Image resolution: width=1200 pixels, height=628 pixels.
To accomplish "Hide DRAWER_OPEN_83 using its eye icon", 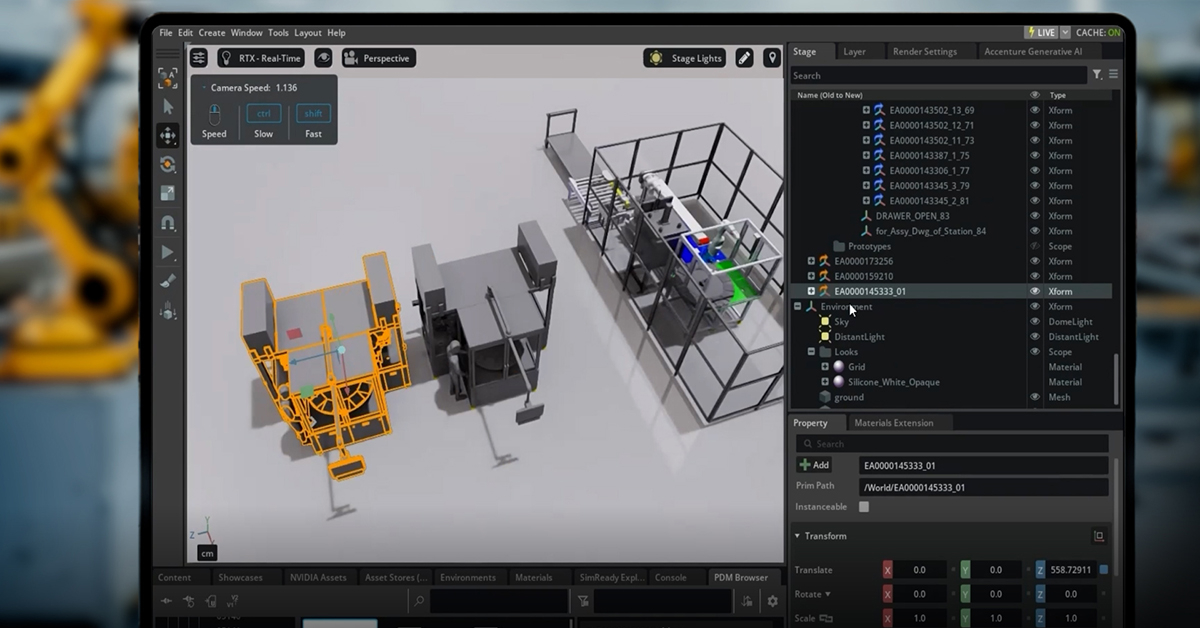I will click(x=1035, y=216).
